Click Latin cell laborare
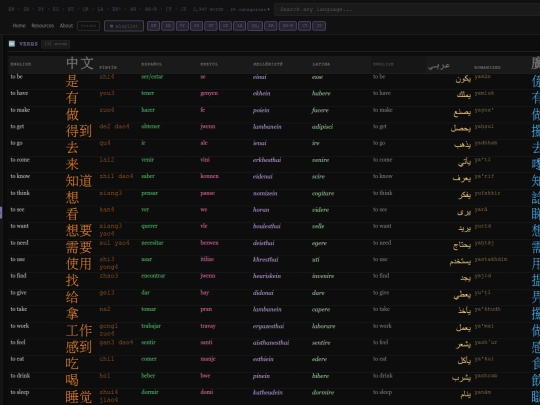 tap(323, 325)
